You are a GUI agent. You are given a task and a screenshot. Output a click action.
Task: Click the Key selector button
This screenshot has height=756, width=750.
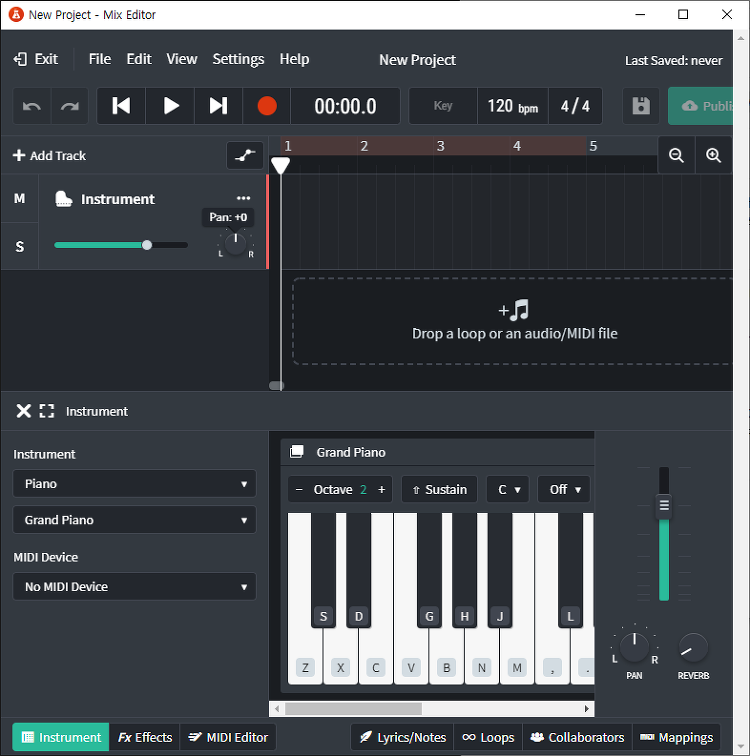pyautogui.click(x=443, y=106)
